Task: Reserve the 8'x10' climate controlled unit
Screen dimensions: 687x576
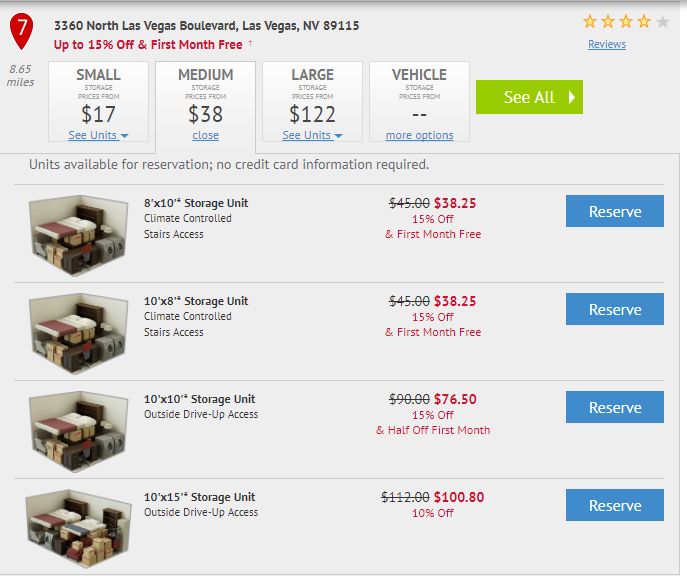Action: pos(614,212)
